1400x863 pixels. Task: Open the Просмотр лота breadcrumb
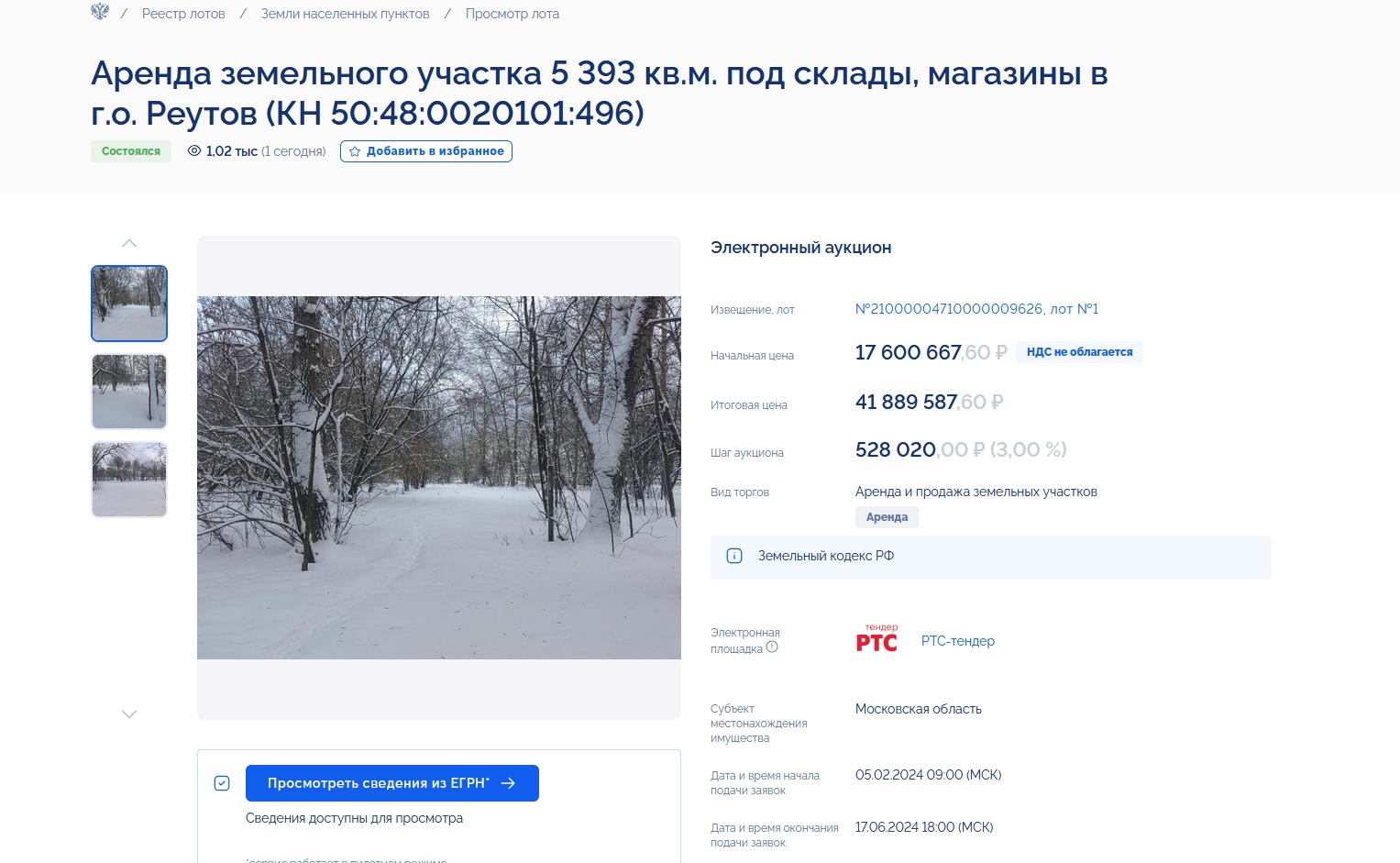pyautogui.click(x=513, y=14)
